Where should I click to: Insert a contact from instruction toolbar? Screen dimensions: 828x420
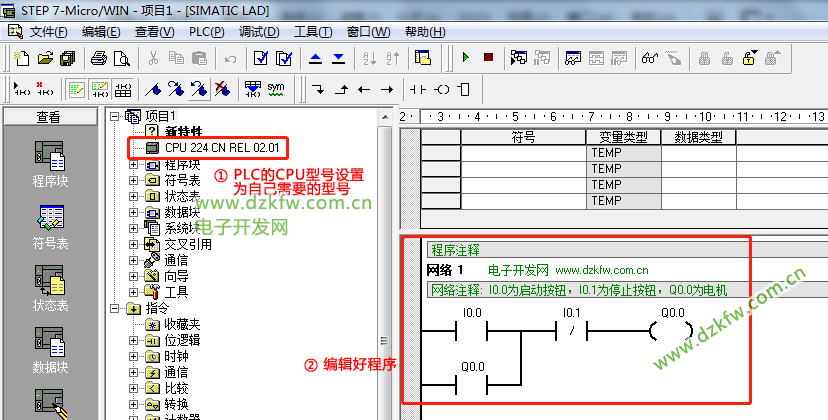click(419, 89)
